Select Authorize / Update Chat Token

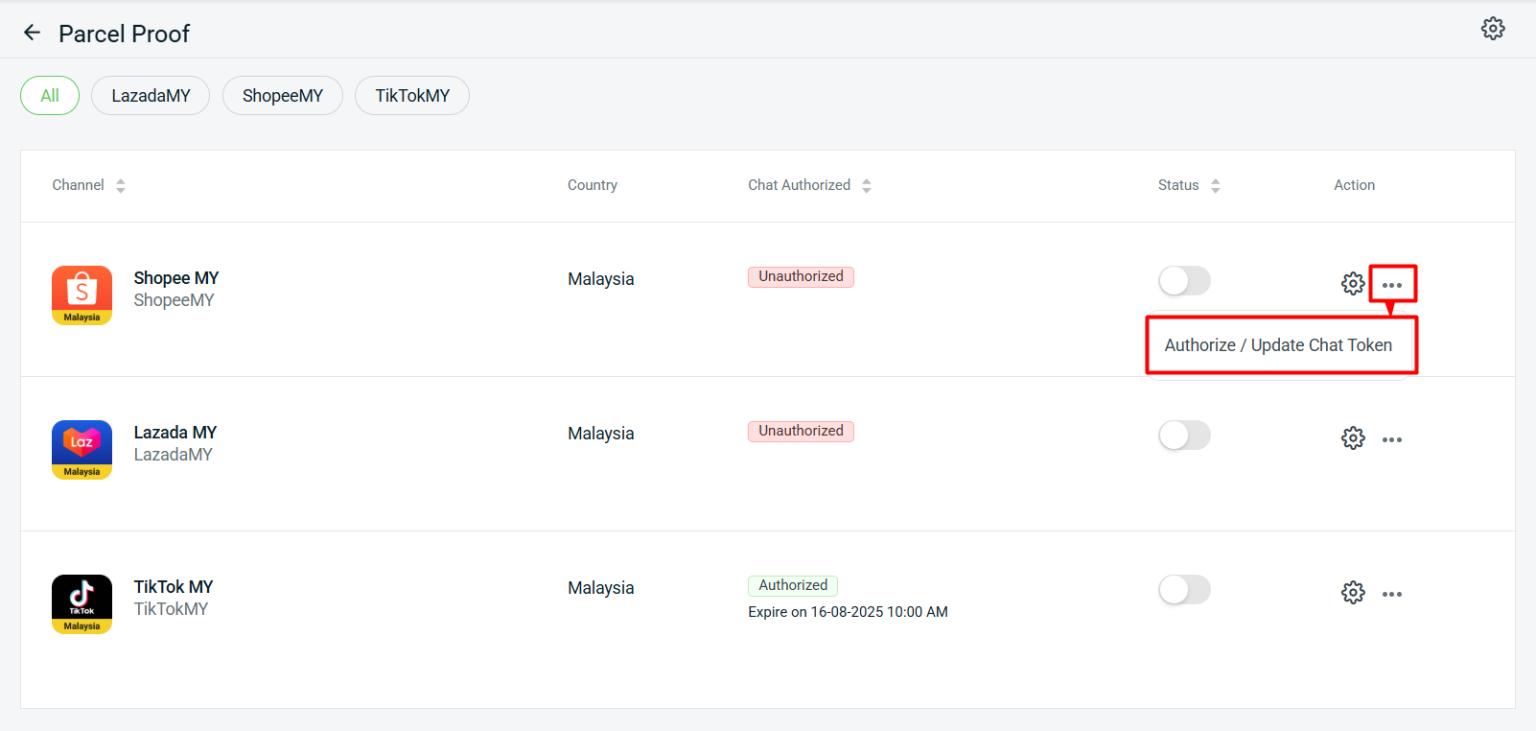coord(1278,345)
